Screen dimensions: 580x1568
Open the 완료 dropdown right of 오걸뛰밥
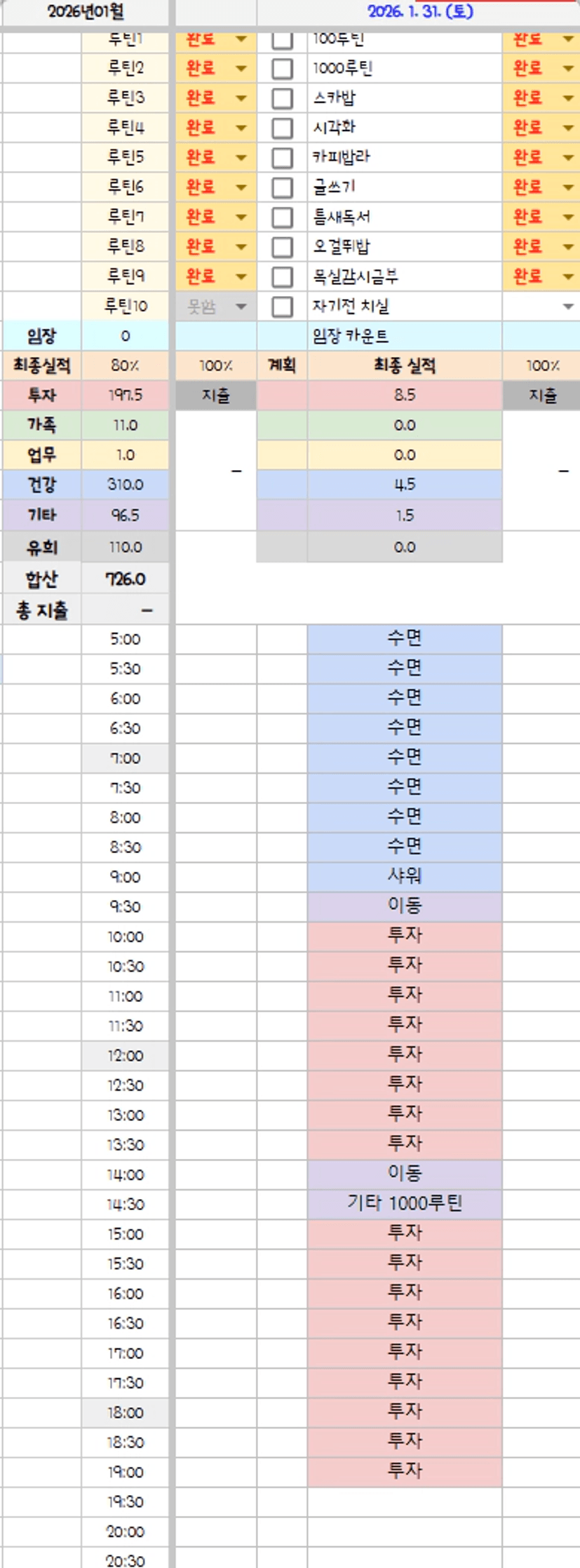coord(568,247)
